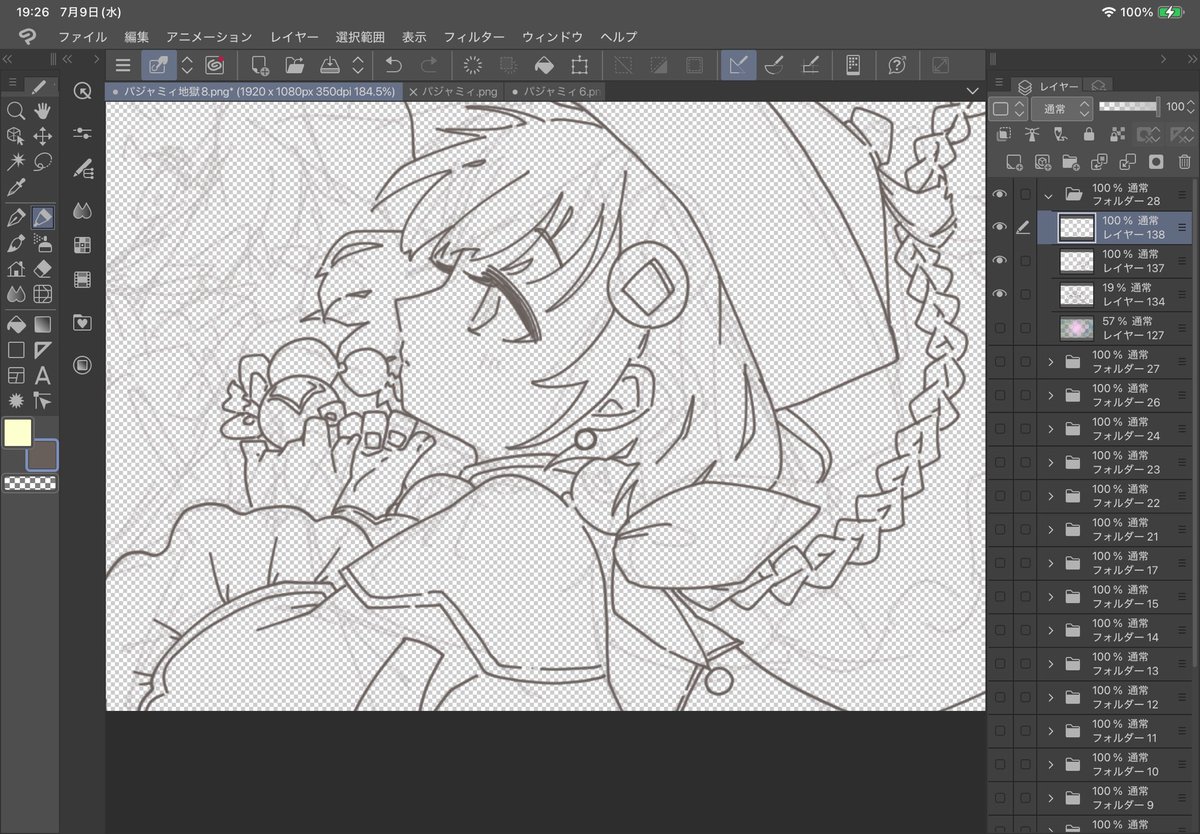Image resolution: width=1200 pixels, height=834 pixels.
Task: Click Scale/Rotate transform icon in command bar
Action: [x=579, y=66]
